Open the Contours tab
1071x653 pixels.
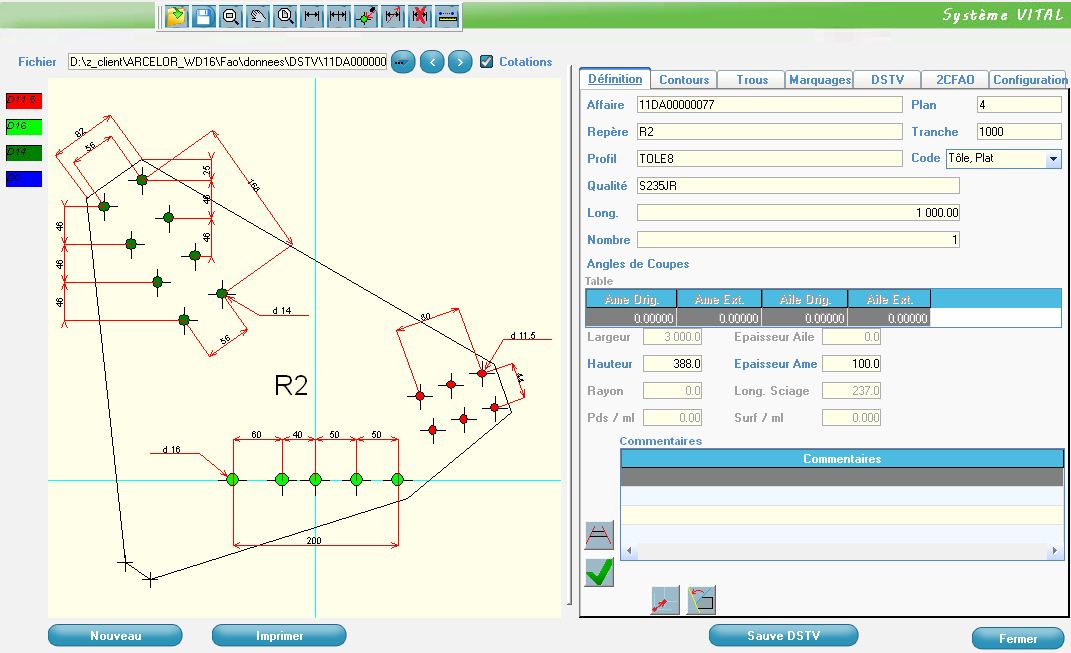684,80
